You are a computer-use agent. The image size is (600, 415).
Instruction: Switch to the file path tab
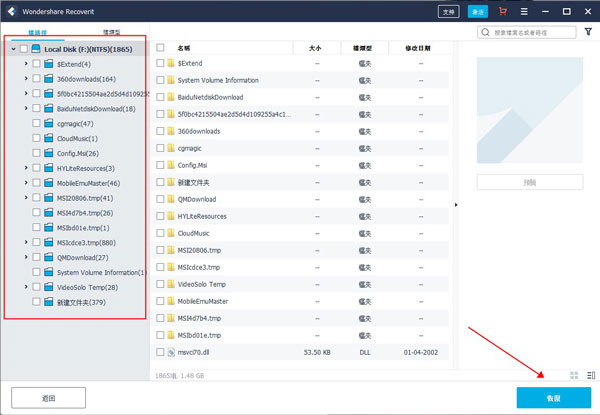coord(38,32)
